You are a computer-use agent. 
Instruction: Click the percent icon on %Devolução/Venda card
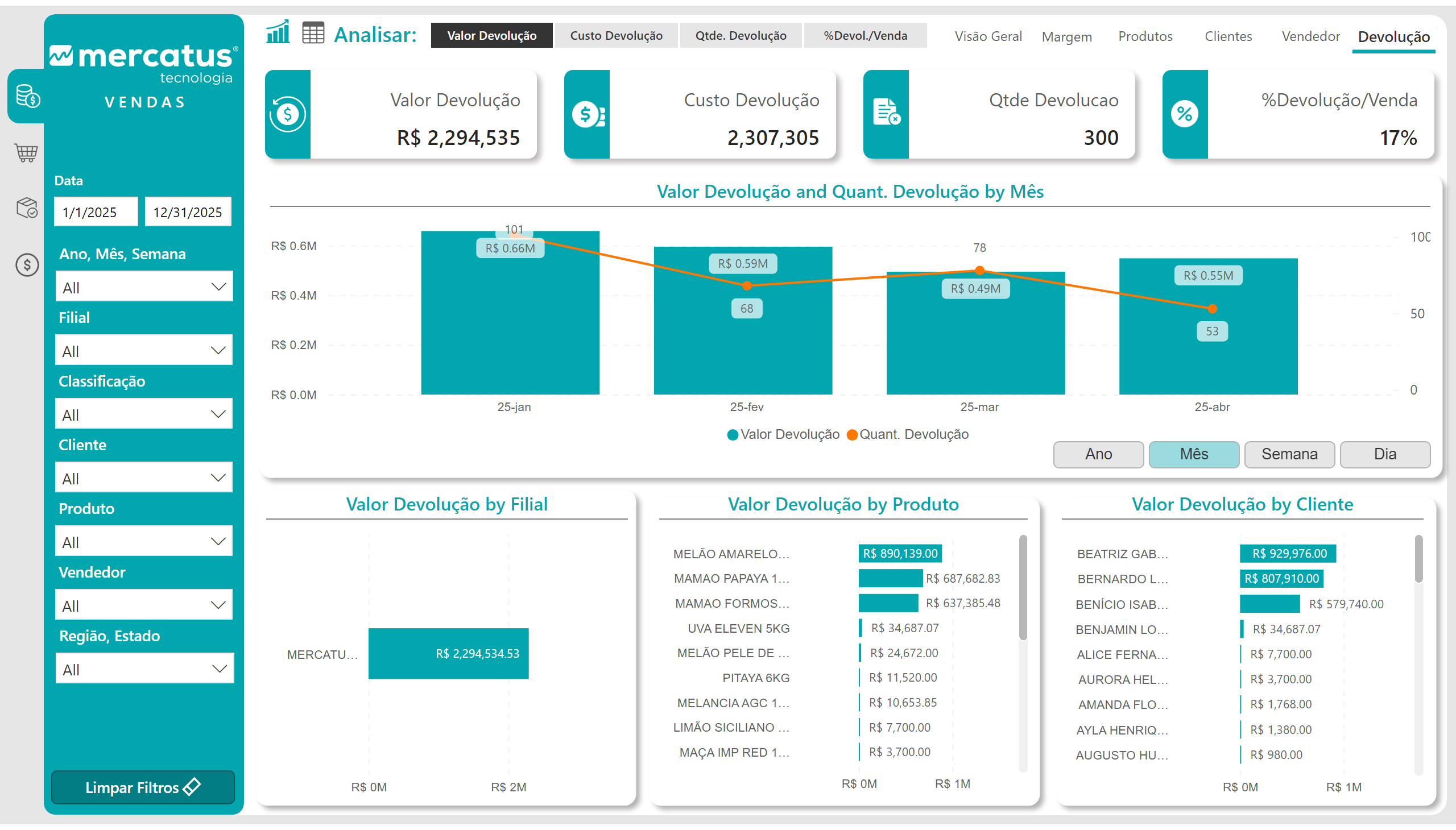click(x=1185, y=115)
